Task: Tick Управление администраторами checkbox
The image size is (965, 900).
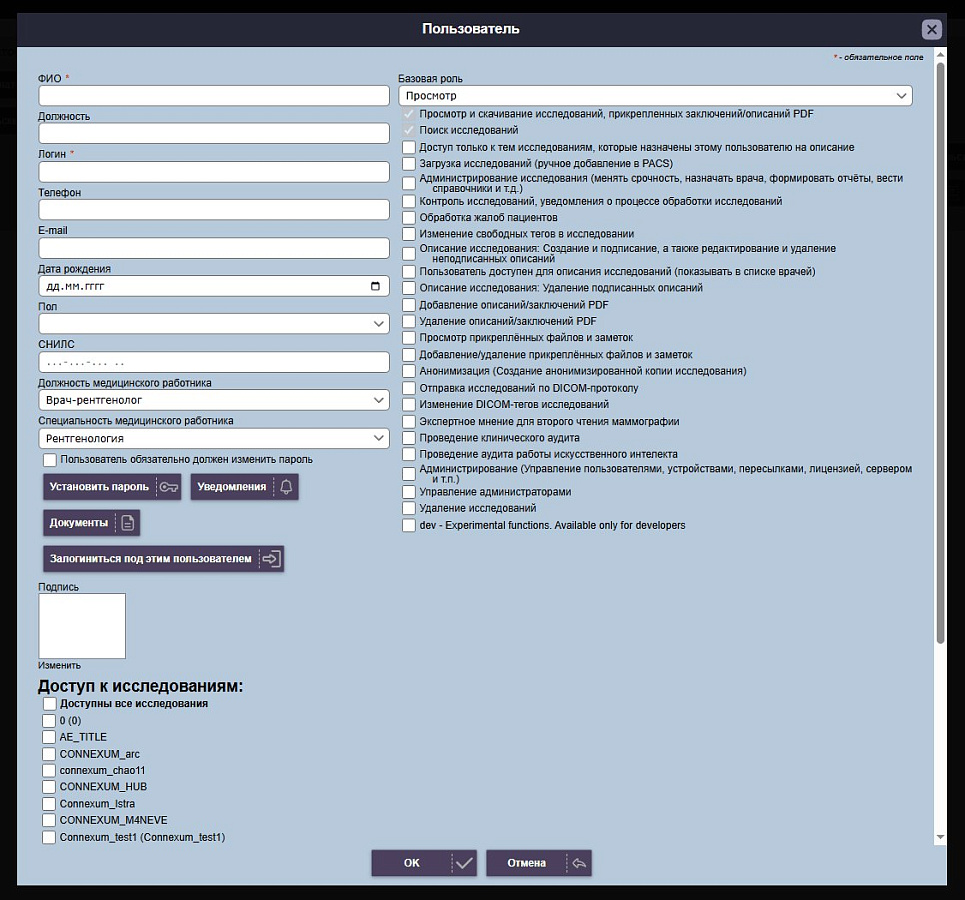Action: point(409,492)
